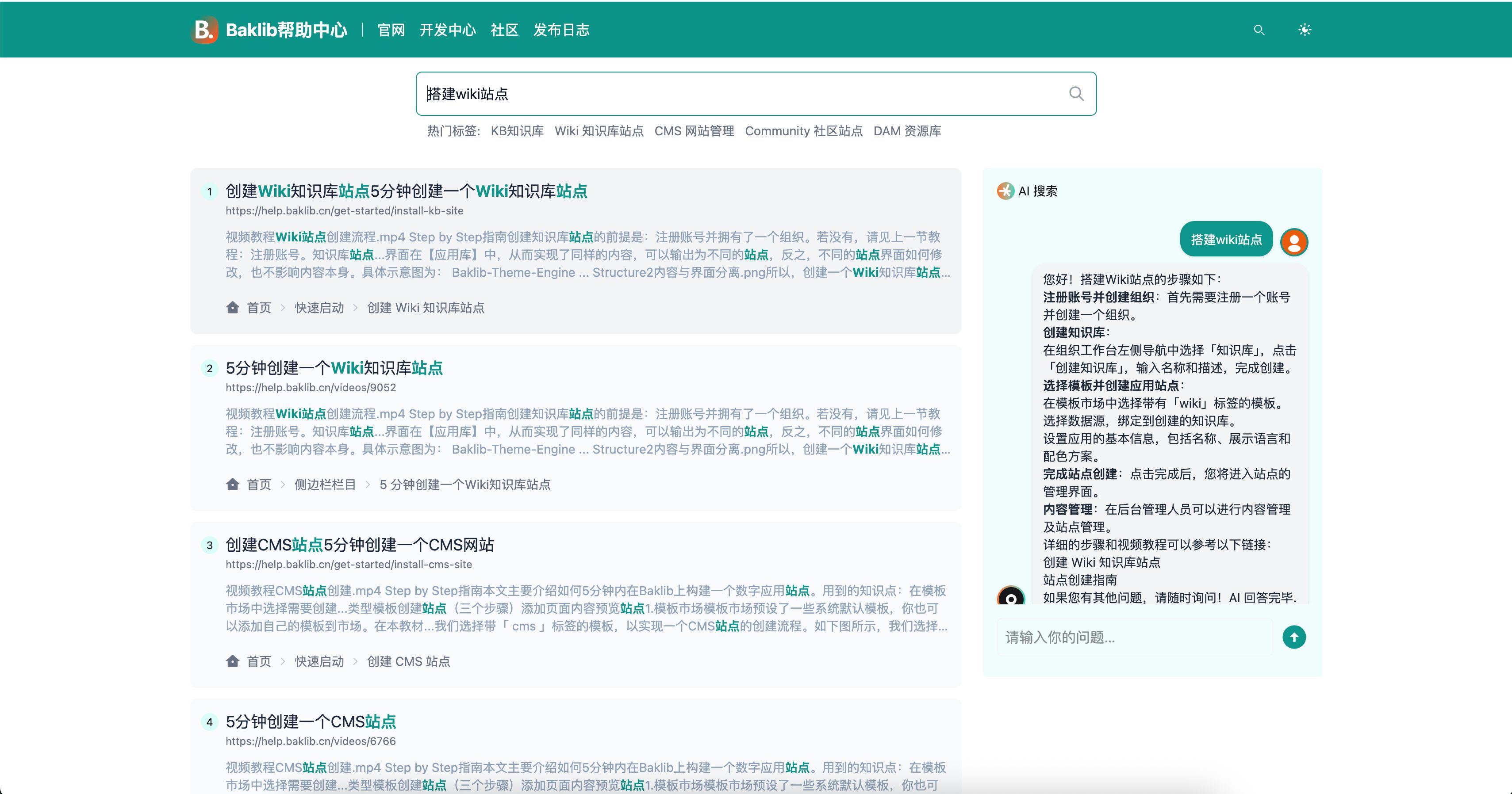Open 站点创建指南 link in AI answer

(x=1080, y=580)
